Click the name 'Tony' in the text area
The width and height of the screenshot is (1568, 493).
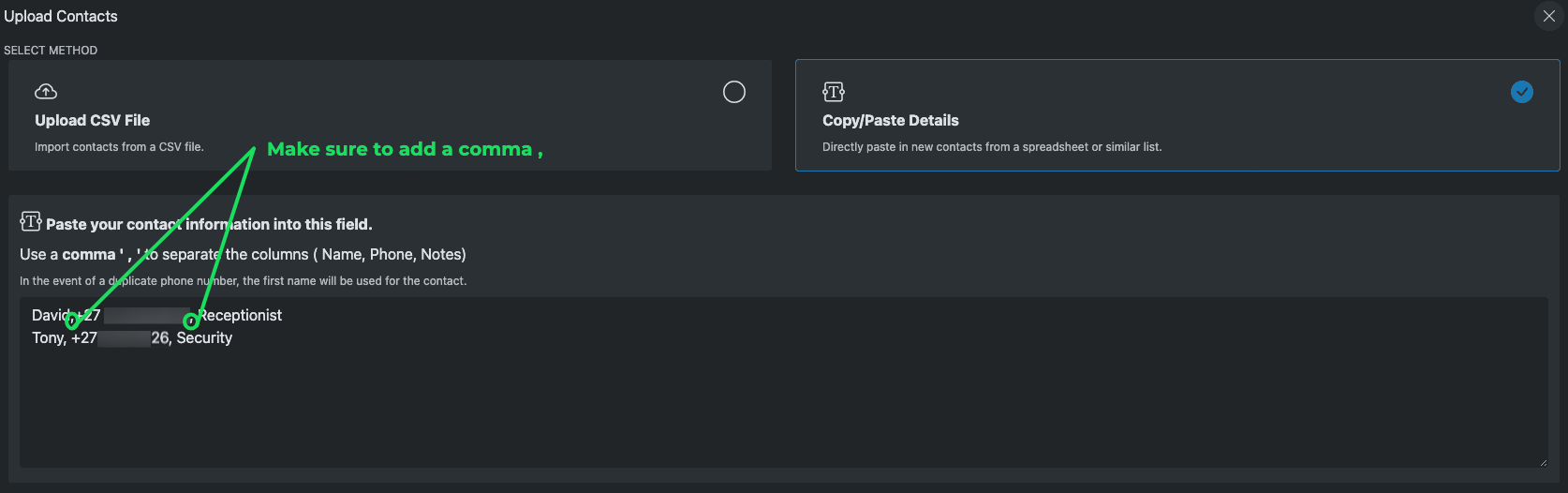click(x=48, y=338)
